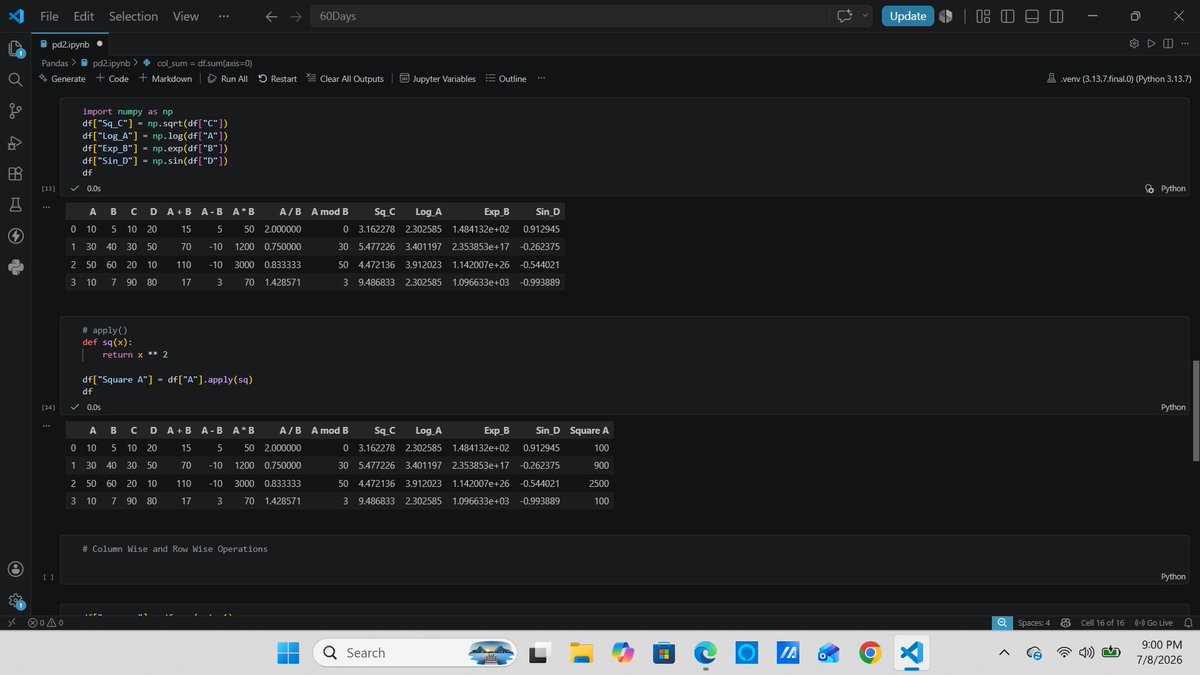Split the editor to the right

pos(1168,45)
